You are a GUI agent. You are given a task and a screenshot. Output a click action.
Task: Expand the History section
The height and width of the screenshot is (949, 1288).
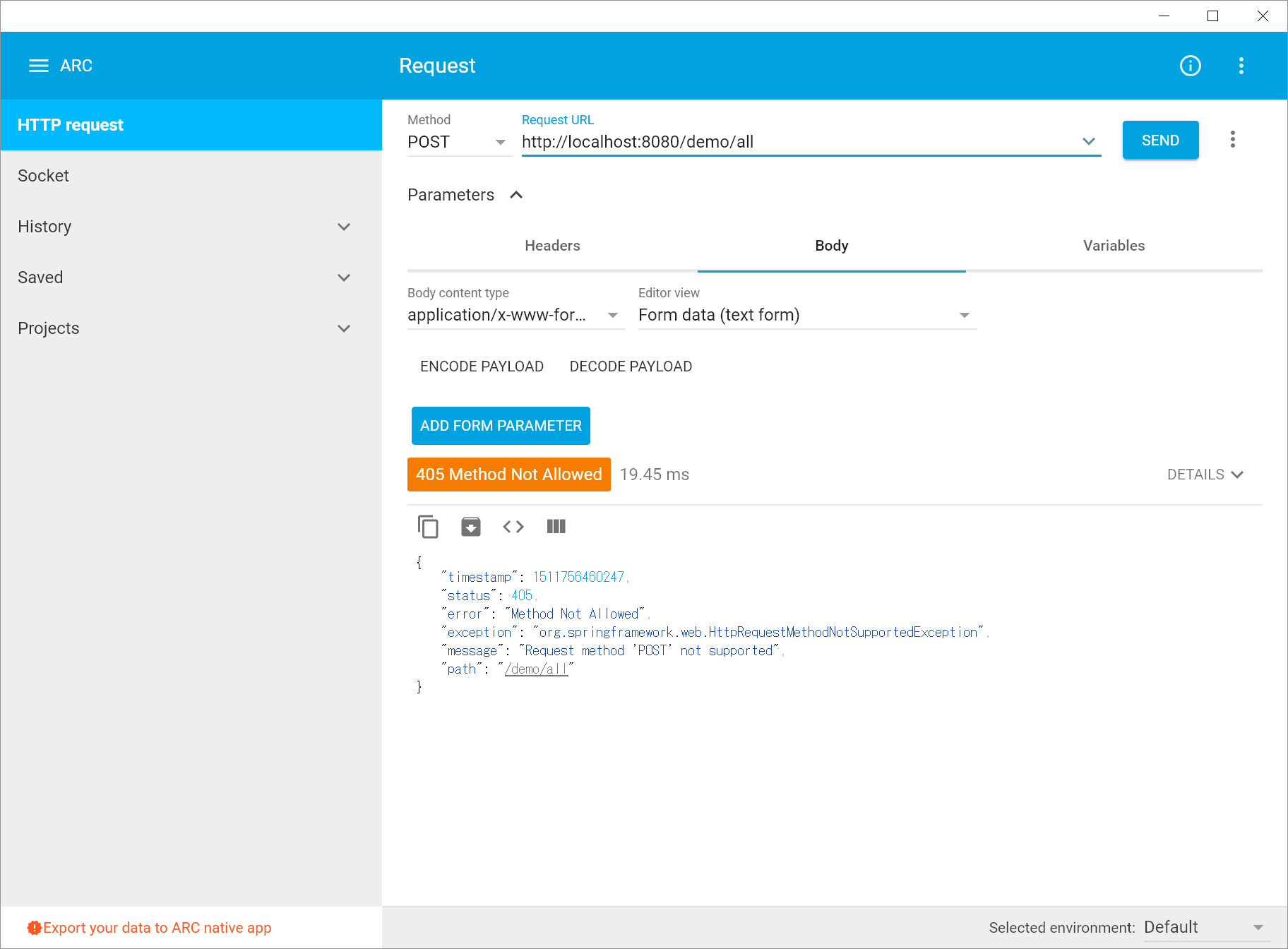point(344,227)
